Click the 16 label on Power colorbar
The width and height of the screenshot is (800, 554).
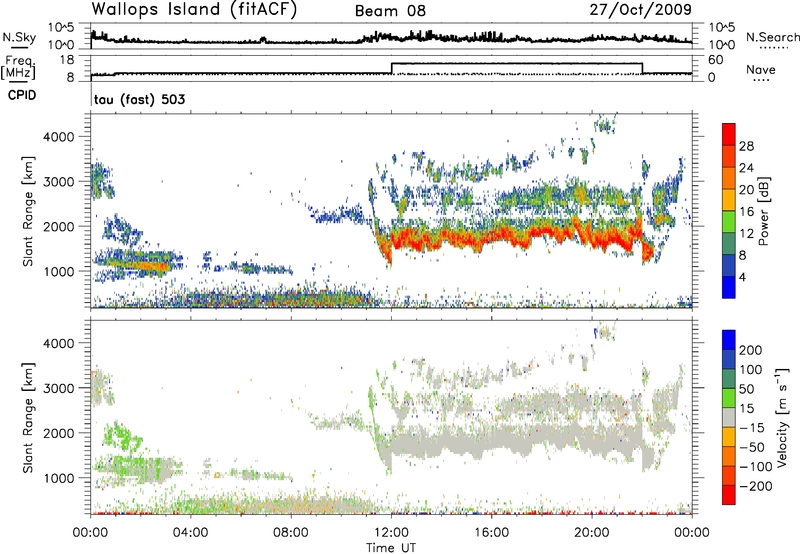click(746, 212)
